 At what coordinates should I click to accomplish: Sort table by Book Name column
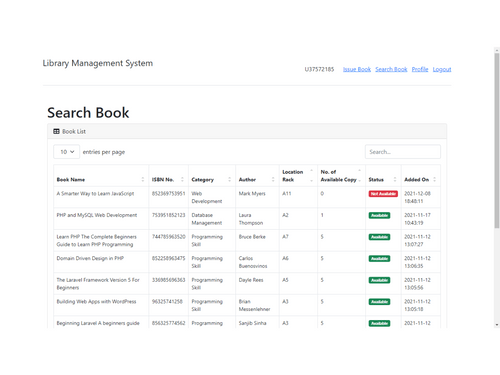point(101,176)
